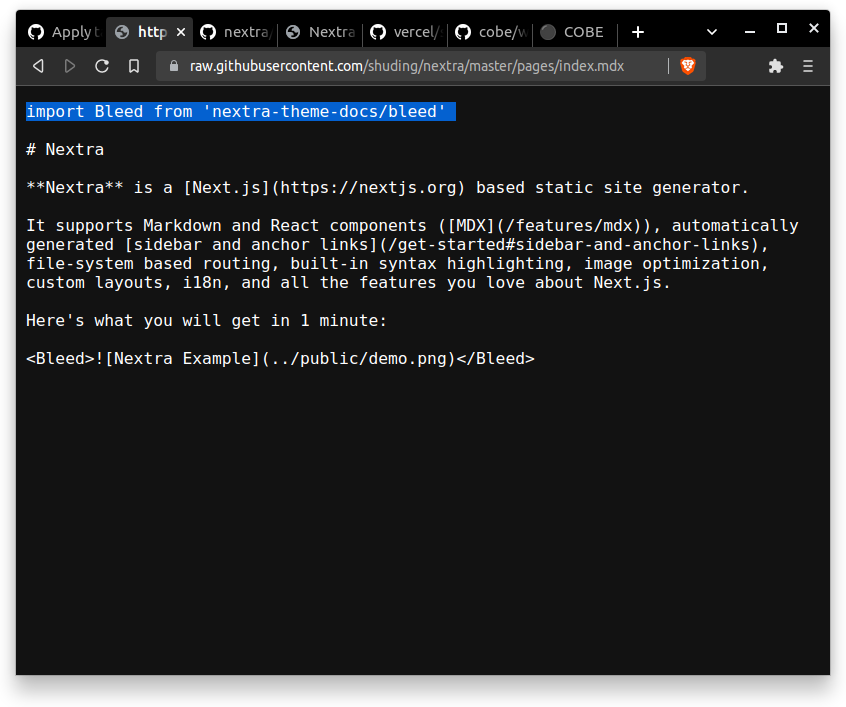Click the padlock icon in the address bar
The width and height of the screenshot is (846, 707).
click(x=174, y=66)
